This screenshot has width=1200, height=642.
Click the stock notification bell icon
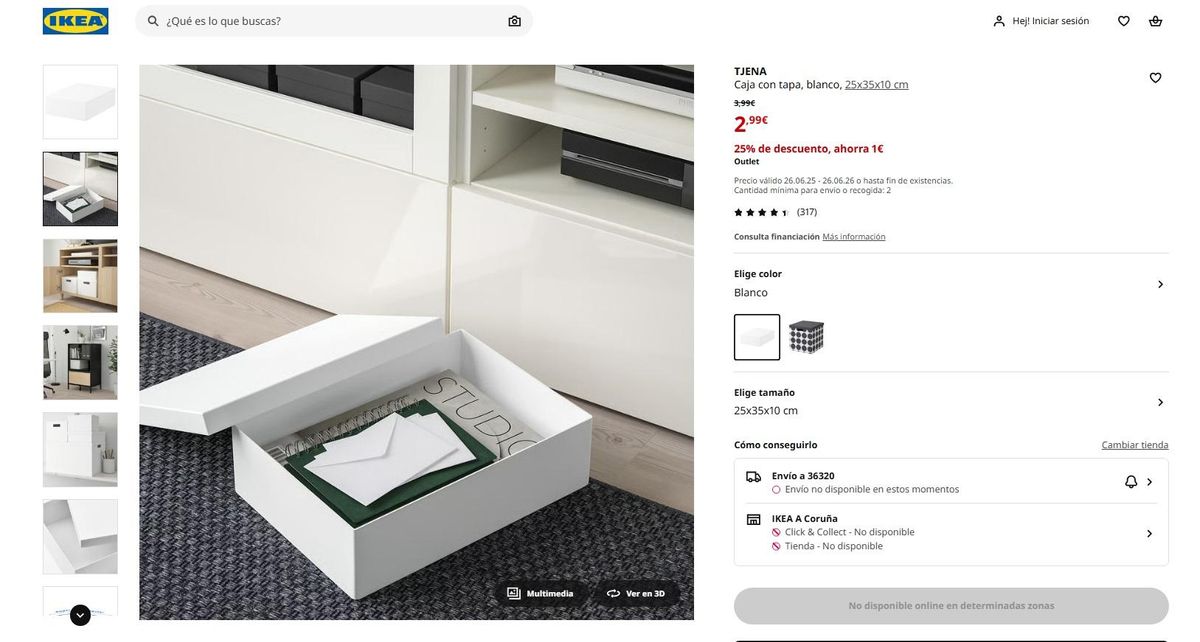pos(1131,482)
